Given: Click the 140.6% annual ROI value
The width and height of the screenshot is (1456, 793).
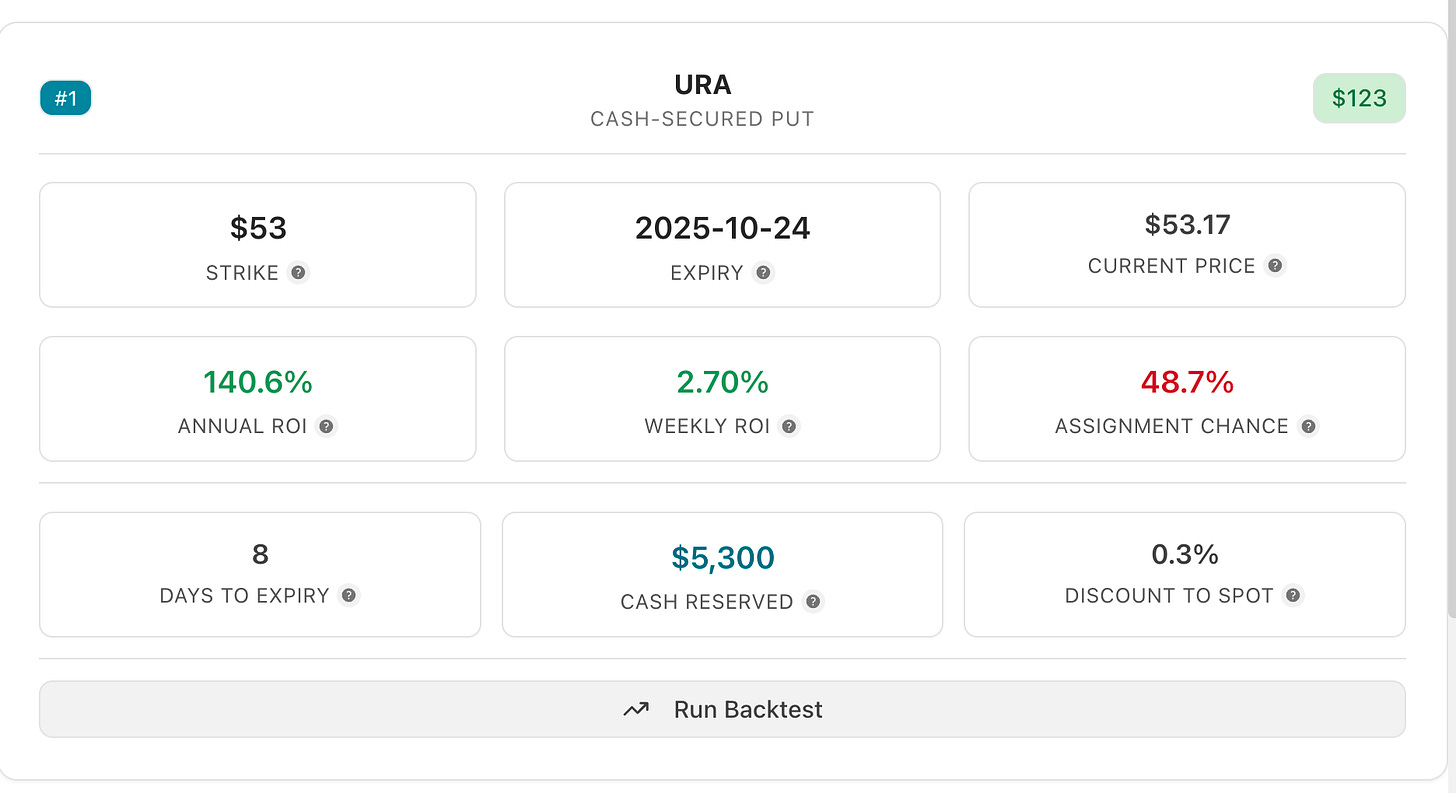Looking at the screenshot, I should (258, 382).
